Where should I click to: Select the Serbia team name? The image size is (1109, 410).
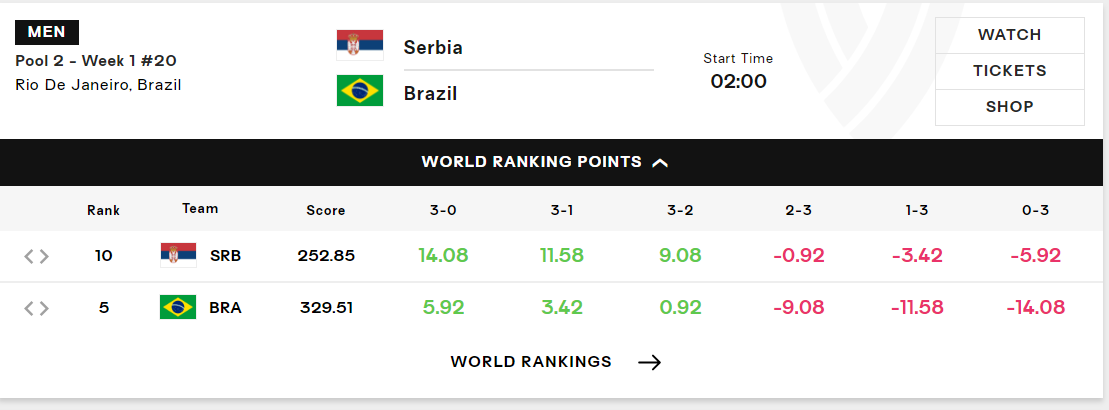click(433, 47)
